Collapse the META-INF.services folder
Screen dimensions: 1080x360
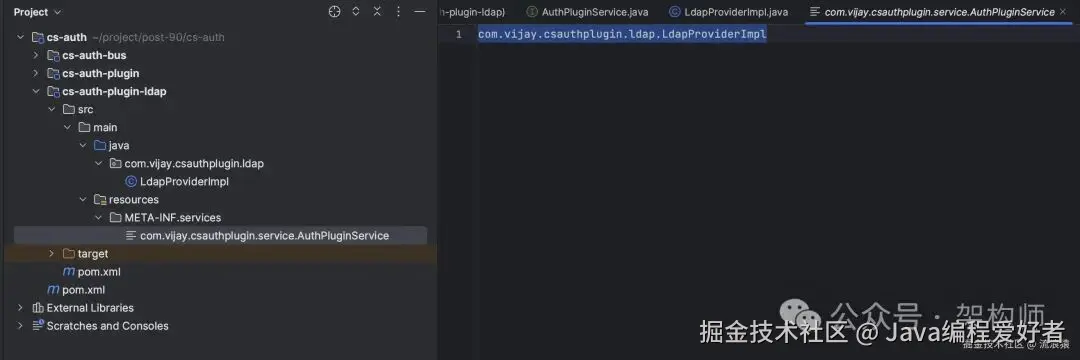98,218
